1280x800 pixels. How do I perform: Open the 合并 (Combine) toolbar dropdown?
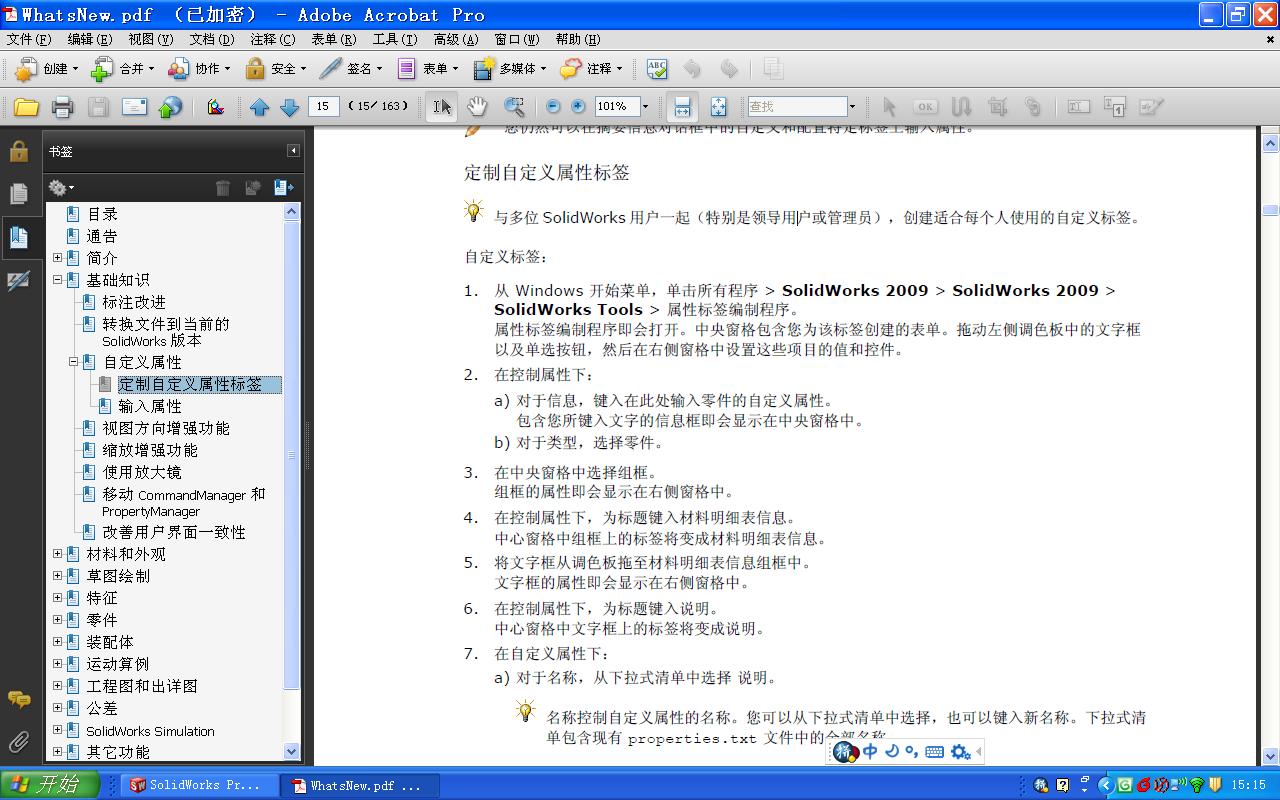[122, 69]
